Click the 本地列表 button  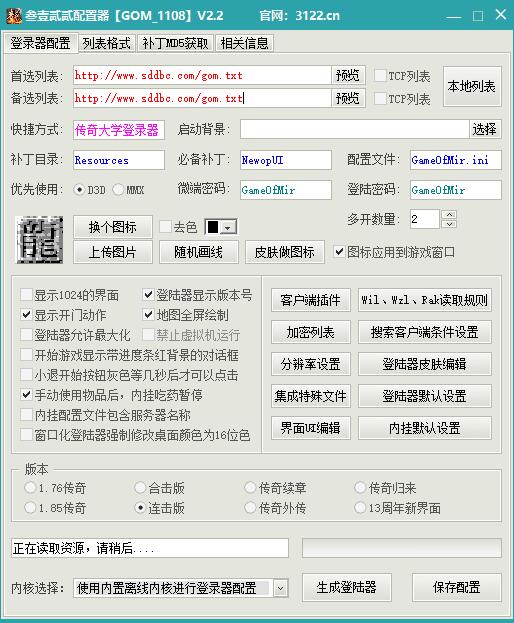472,86
